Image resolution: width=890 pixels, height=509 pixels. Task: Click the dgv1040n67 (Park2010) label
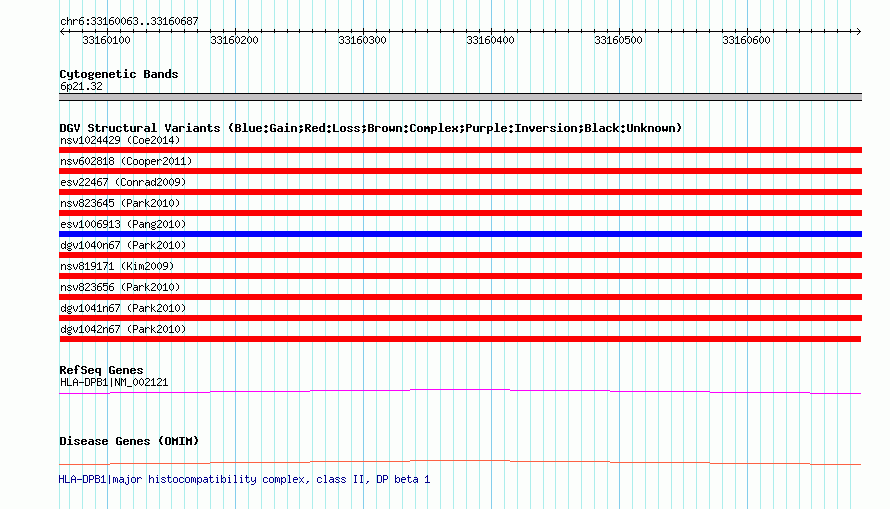pos(123,245)
